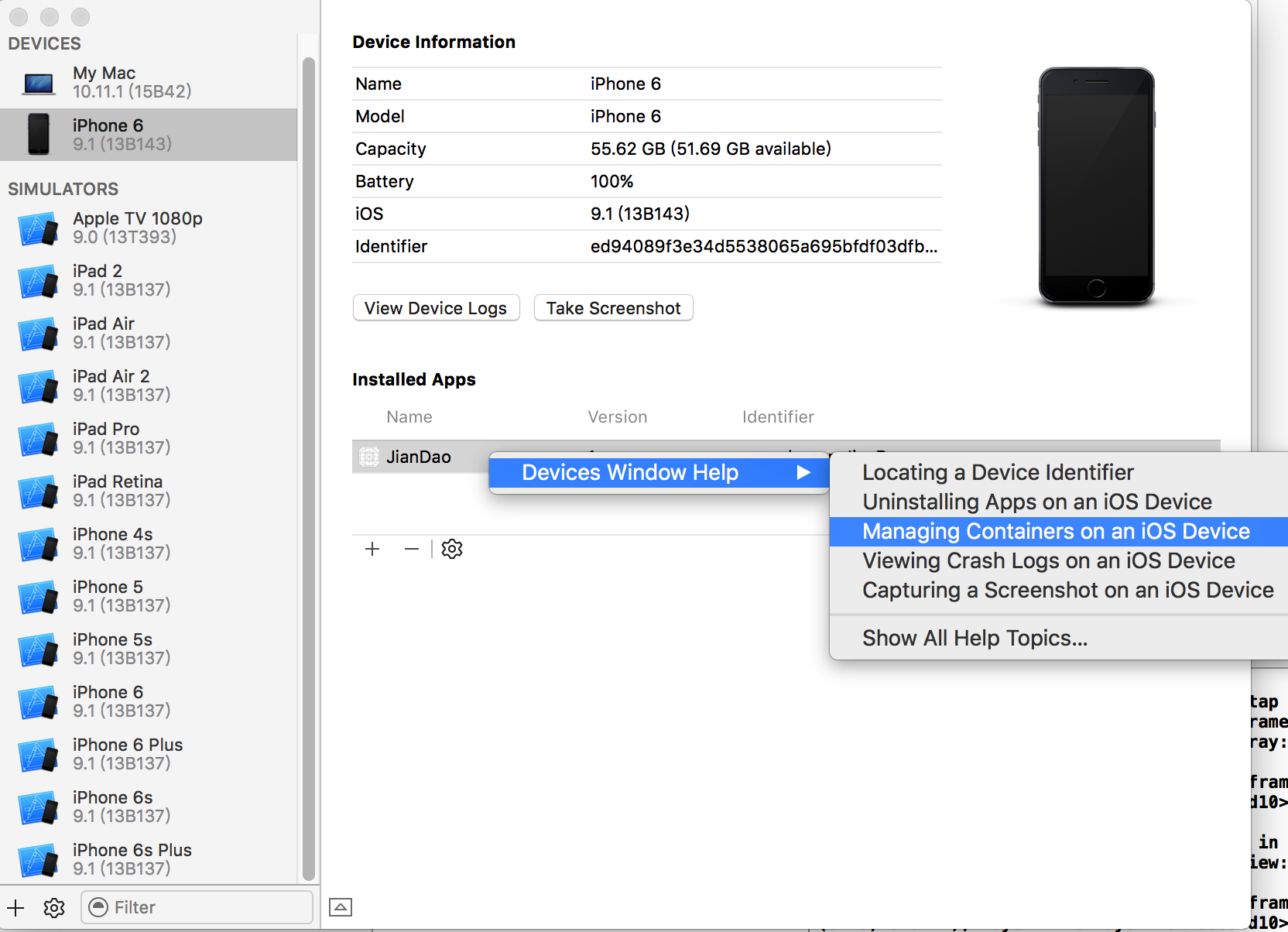1288x932 pixels.
Task: Click iPad Air 2 simulator icon
Action: click(x=39, y=386)
